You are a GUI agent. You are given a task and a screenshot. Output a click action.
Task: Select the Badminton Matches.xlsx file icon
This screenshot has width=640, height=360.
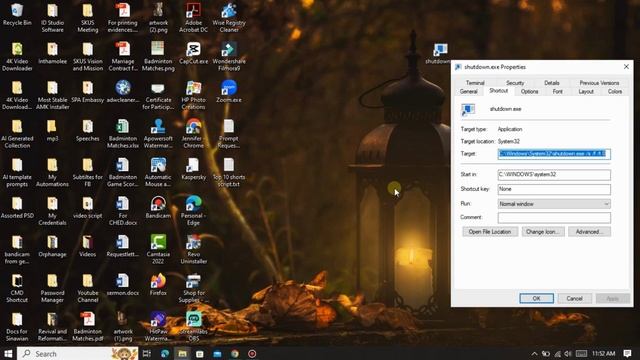pyautogui.click(x=123, y=133)
